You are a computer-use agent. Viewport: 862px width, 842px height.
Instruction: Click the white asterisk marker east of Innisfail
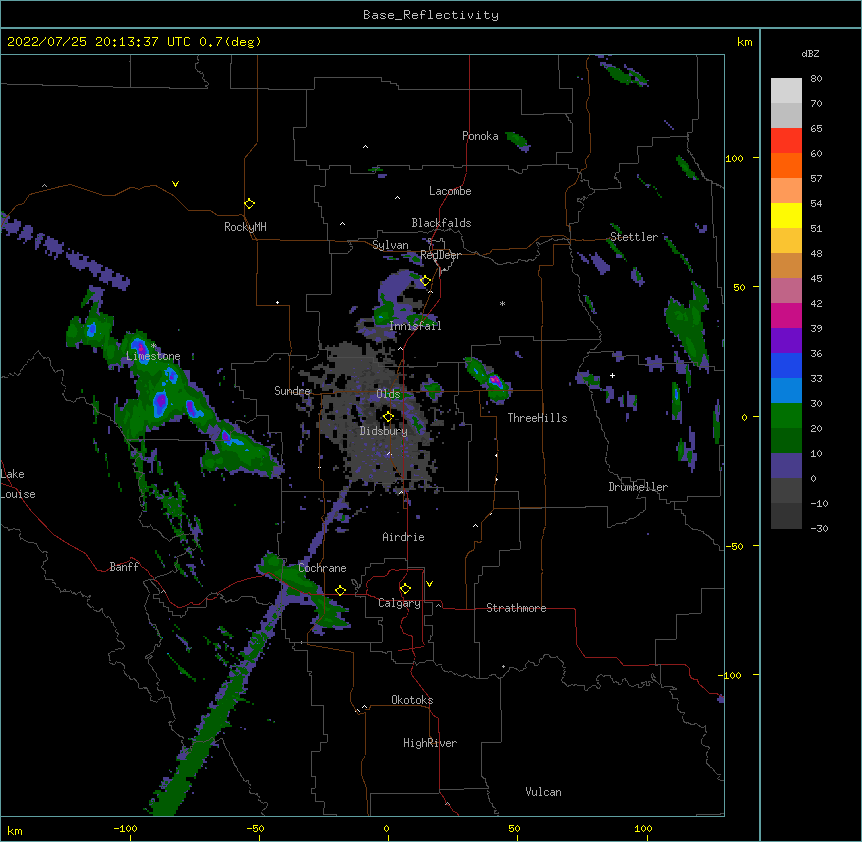tap(502, 303)
